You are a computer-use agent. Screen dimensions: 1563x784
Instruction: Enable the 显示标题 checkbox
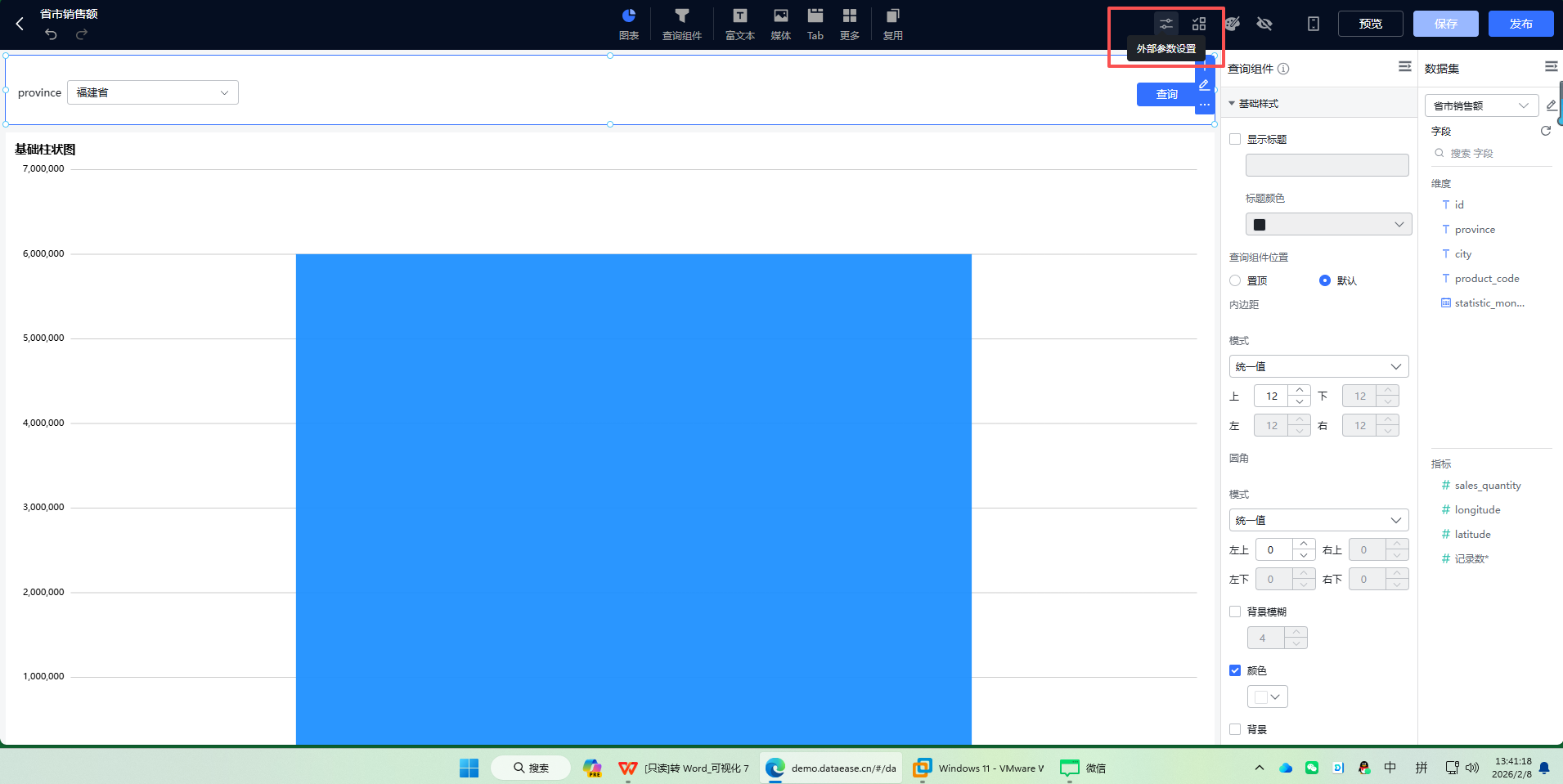click(1235, 139)
